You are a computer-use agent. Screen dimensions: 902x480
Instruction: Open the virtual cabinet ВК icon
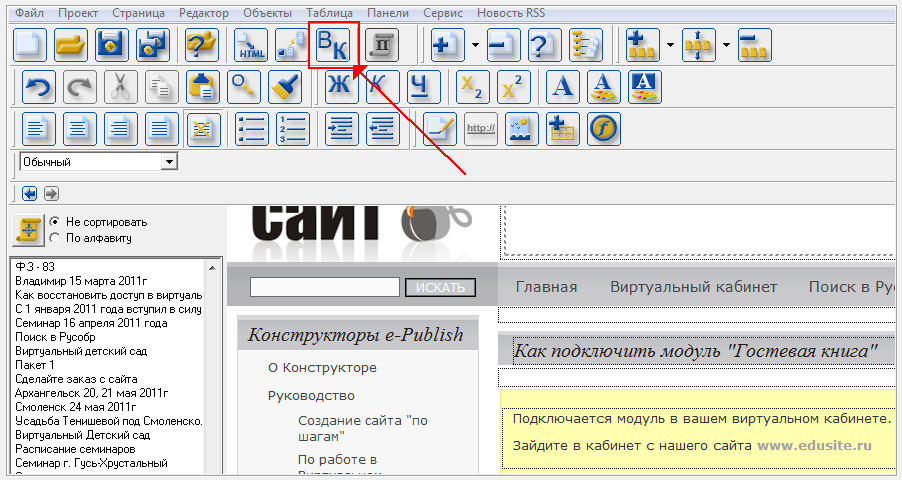pyautogui.click(x=334, y=45)
